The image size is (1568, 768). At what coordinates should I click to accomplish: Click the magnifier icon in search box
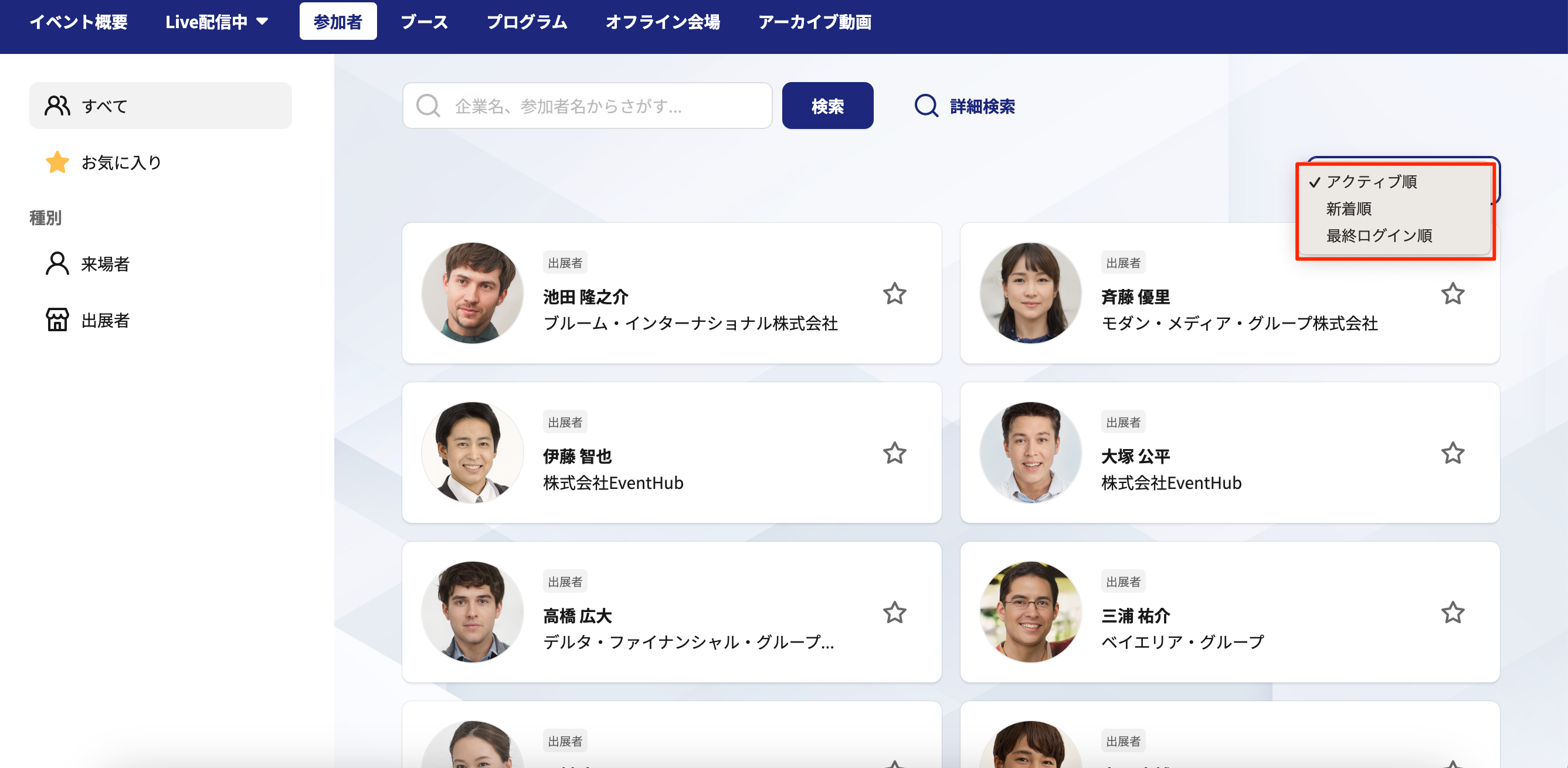(x=428, y=106)
